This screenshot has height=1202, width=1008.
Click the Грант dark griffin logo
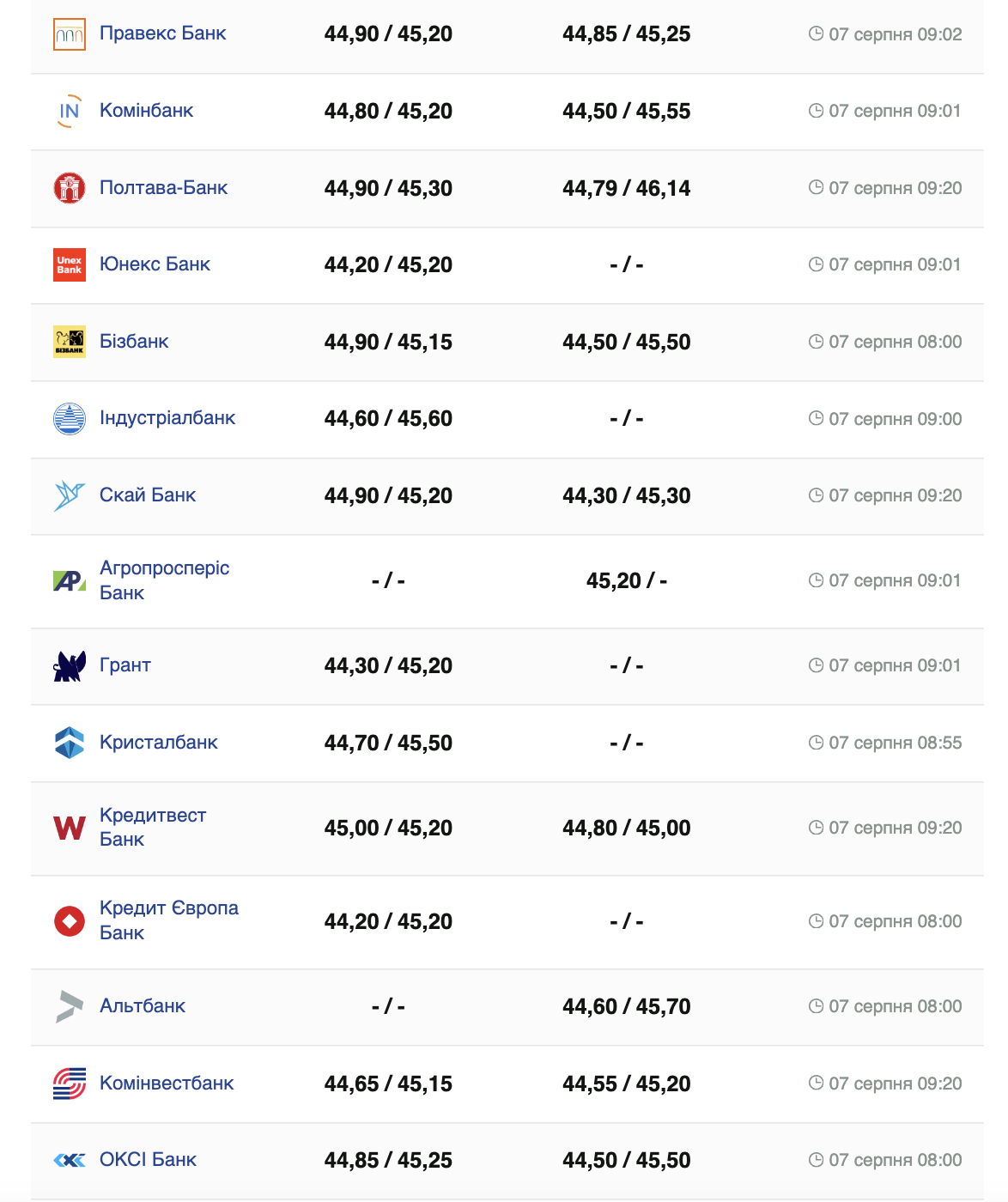[70, 666]
